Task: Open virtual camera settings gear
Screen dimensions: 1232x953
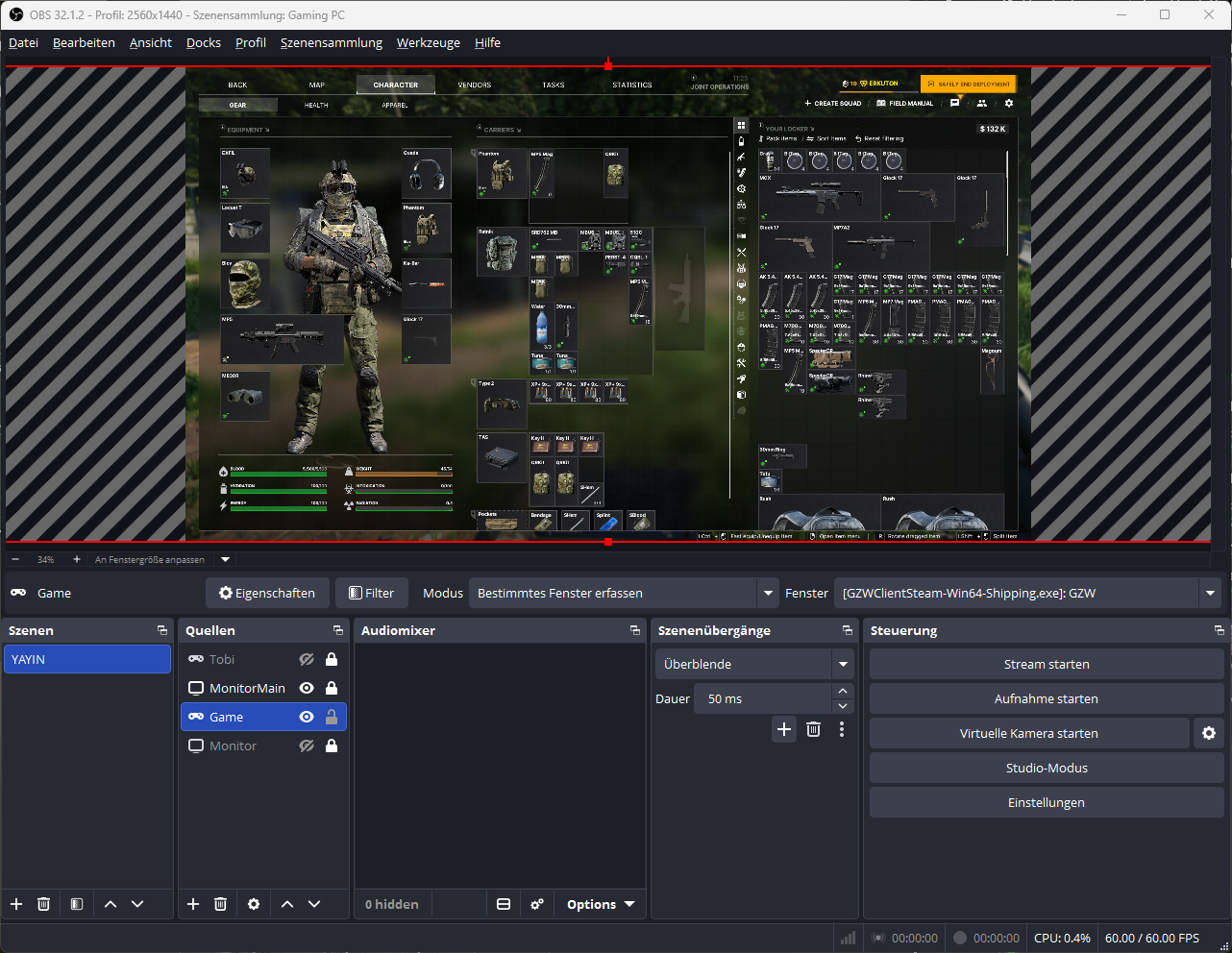Action: coord(1209,733)
